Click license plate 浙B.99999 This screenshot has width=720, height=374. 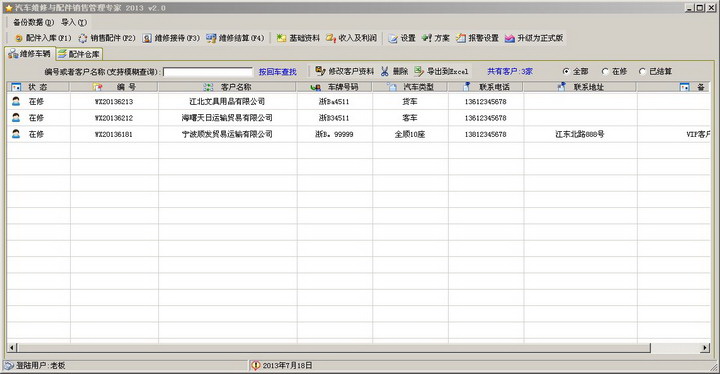[334, 134]
